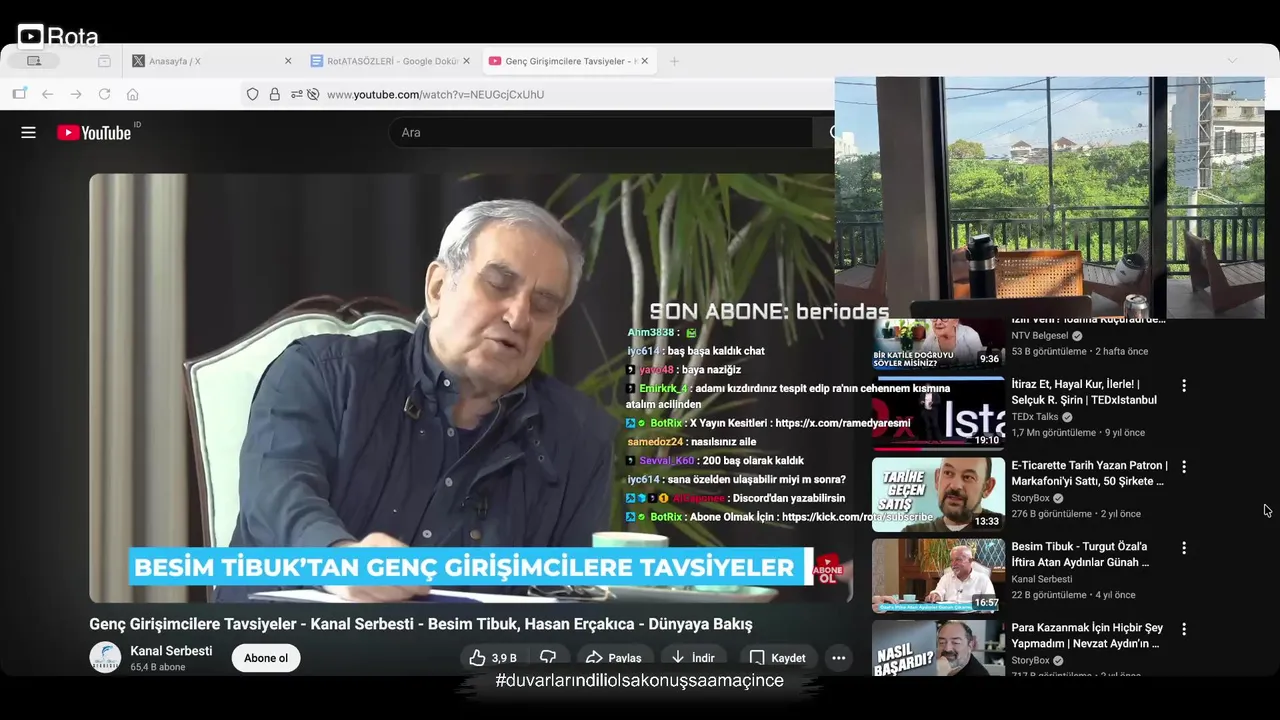Open options for Para Kazanmak İçin video
The width and height of the screenshot is (1280, 720).
pyautogui.click(x=1184, y=629)
